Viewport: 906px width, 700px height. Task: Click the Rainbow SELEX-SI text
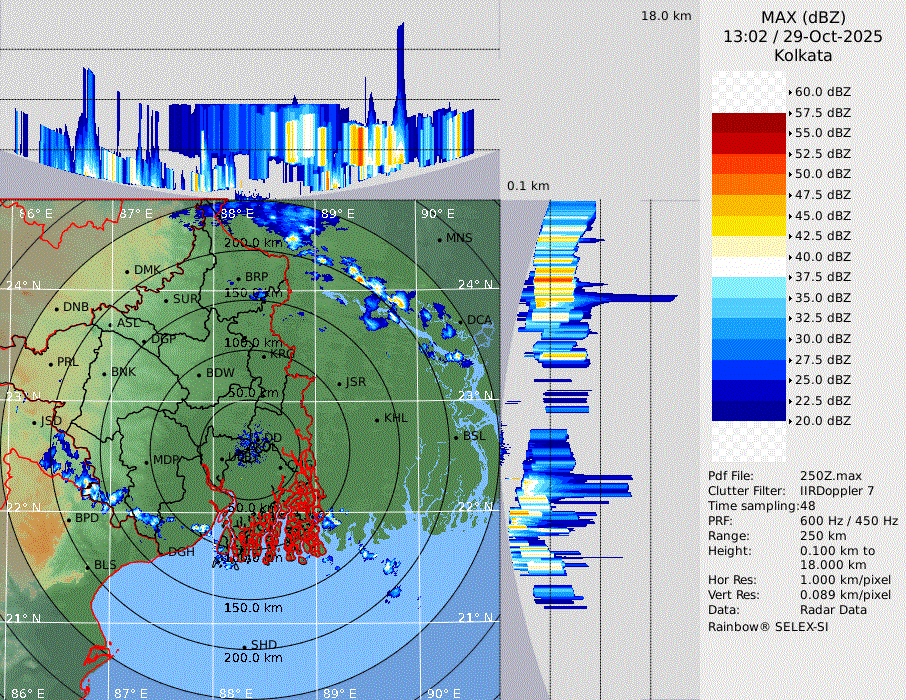768,626
